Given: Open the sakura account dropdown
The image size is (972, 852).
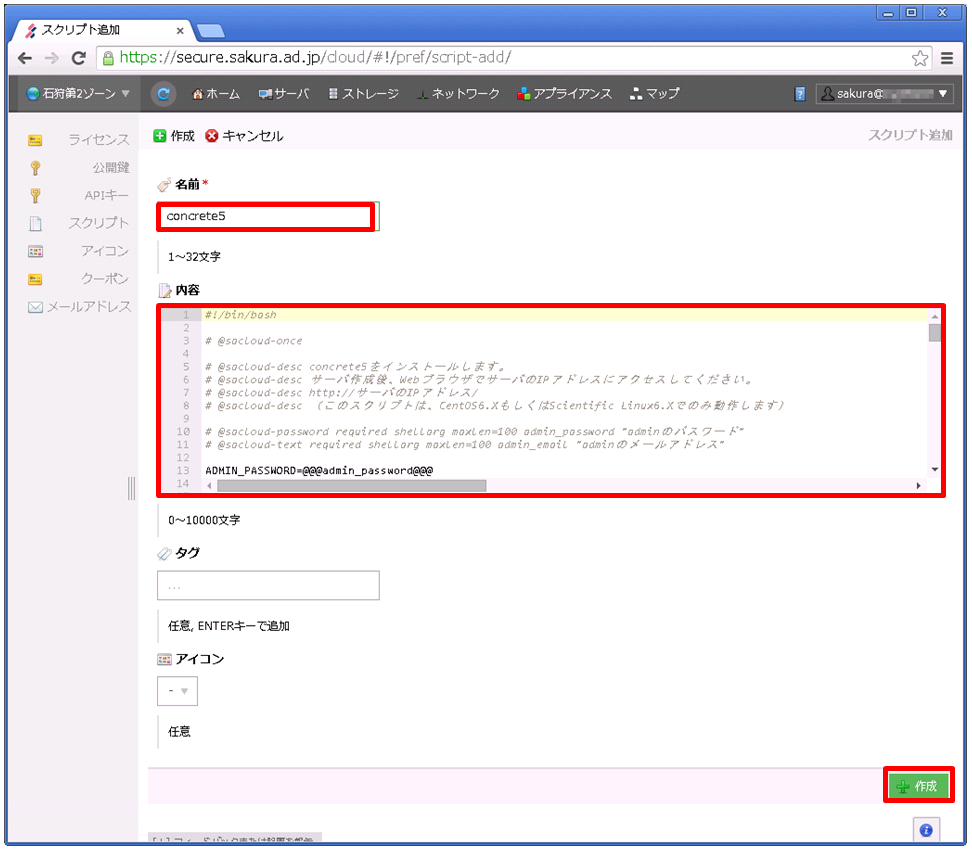Looking at the screenshot, I should (x=884, y=94).
